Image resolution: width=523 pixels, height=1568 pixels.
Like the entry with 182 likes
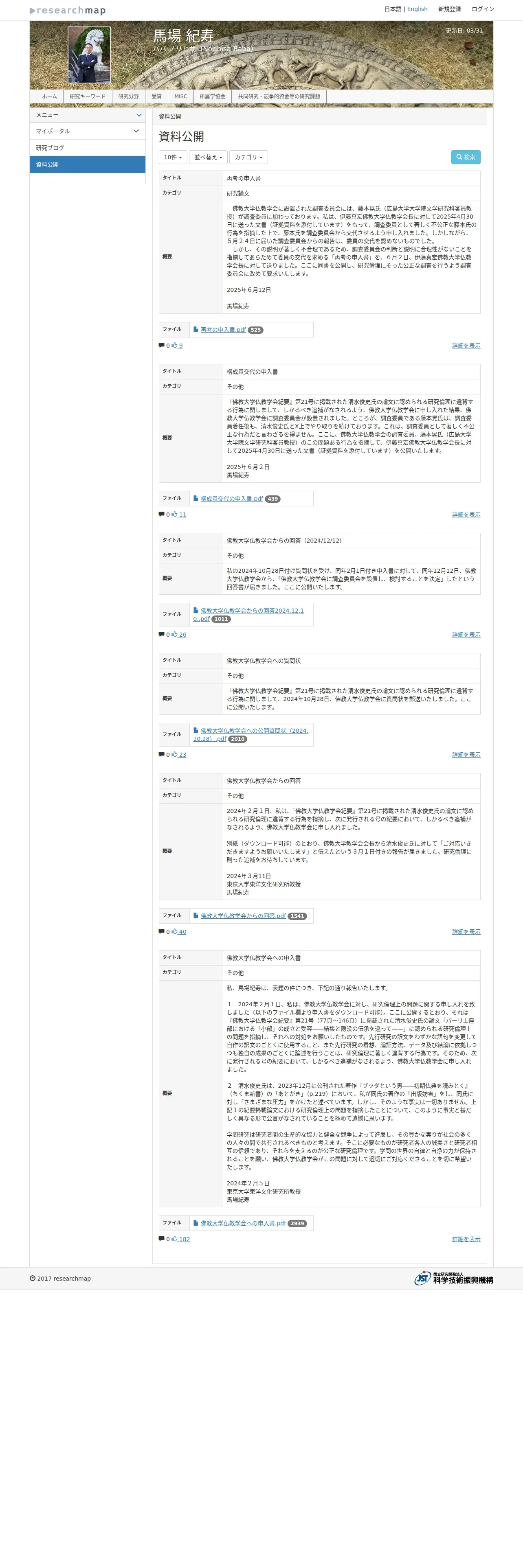click(x=180, y=1239)
